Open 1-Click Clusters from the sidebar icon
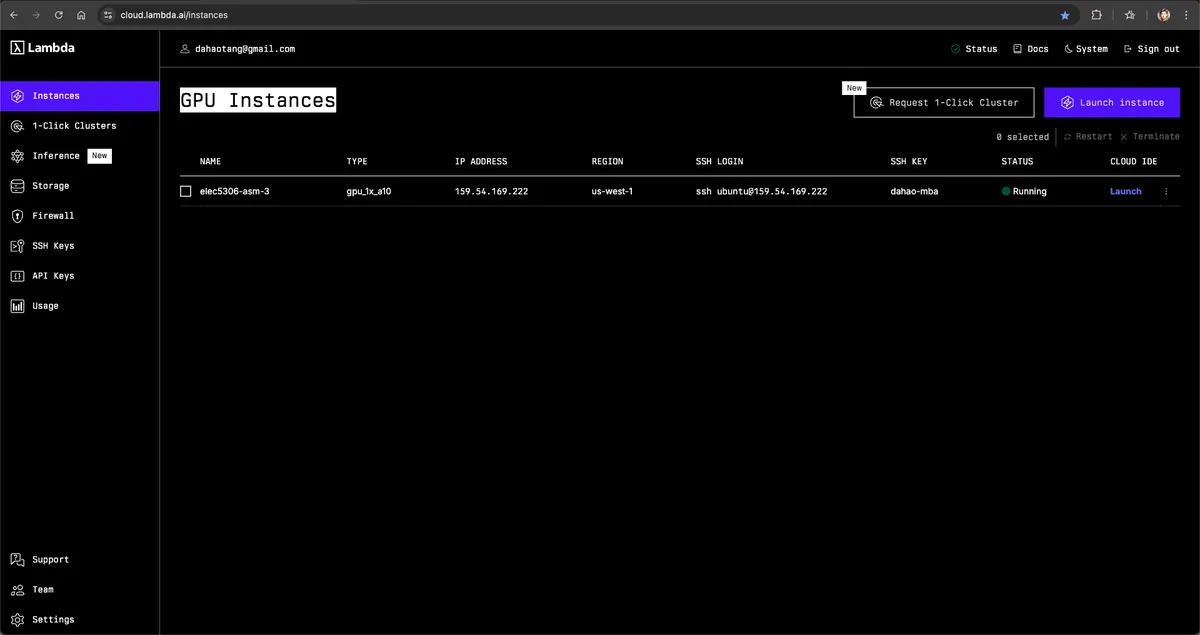The height and width of the screenshot is (635, 1200). tap(18, 126)
